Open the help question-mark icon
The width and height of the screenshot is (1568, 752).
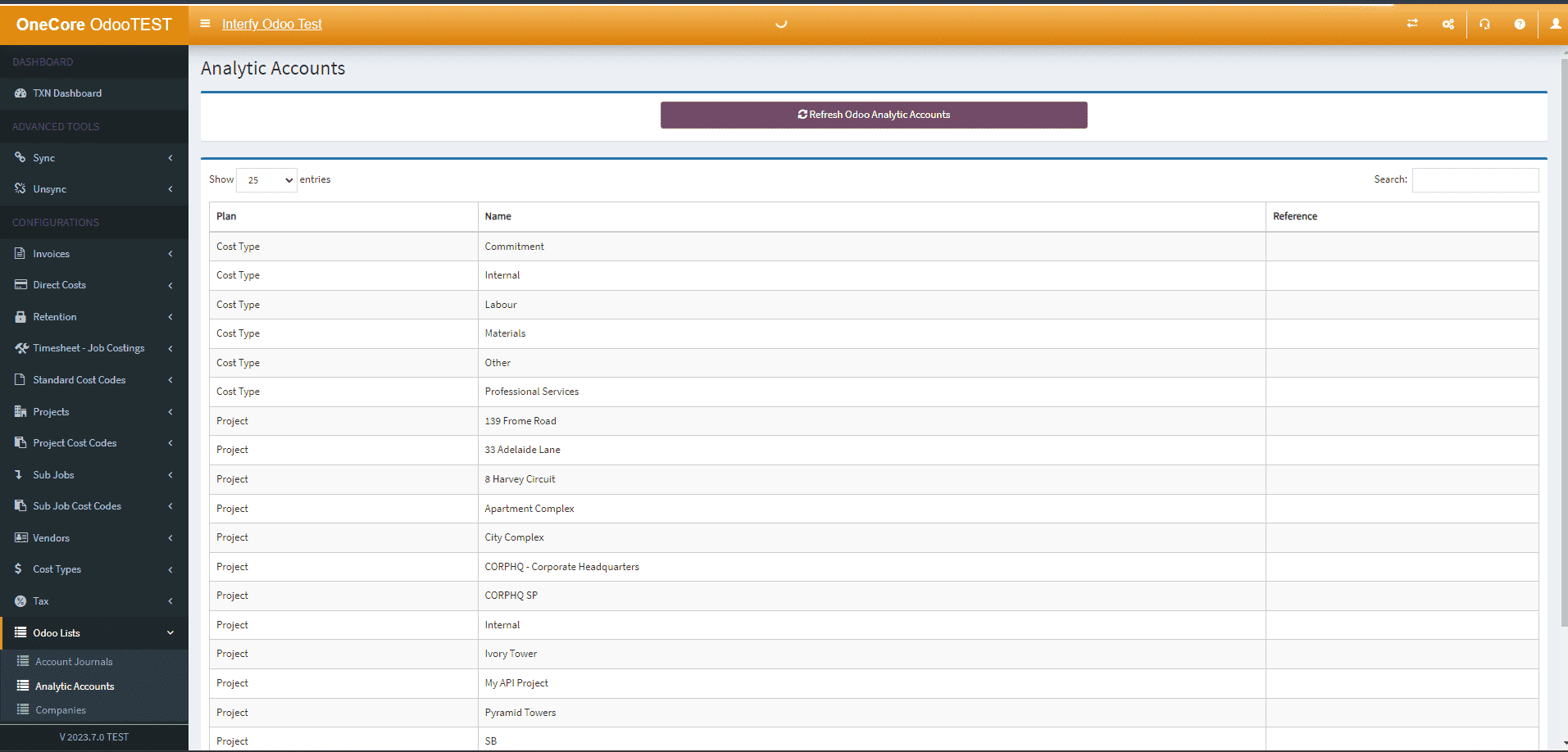coord(1519,25)
